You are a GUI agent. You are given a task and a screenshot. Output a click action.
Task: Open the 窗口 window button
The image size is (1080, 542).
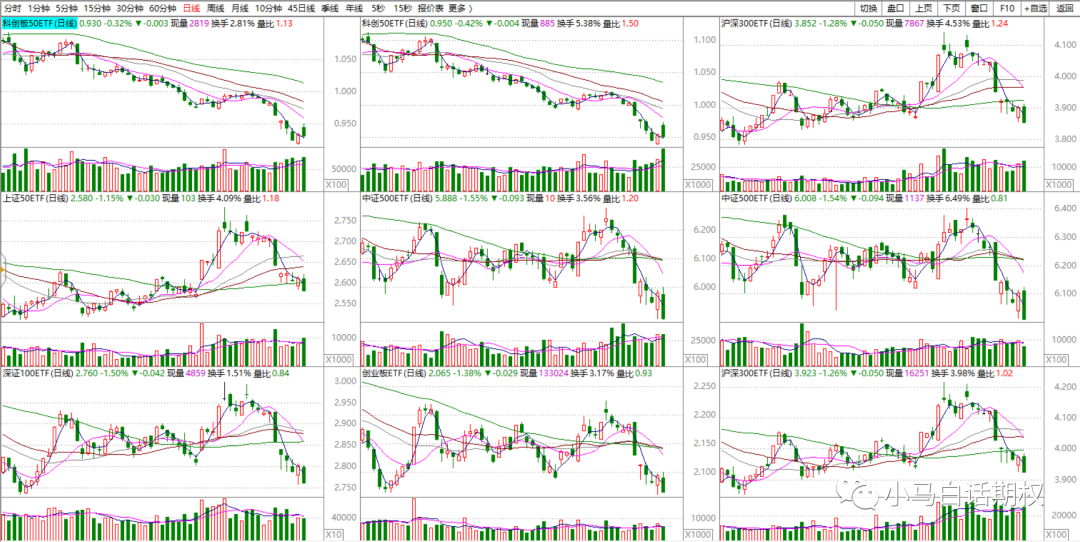point(981,8)
